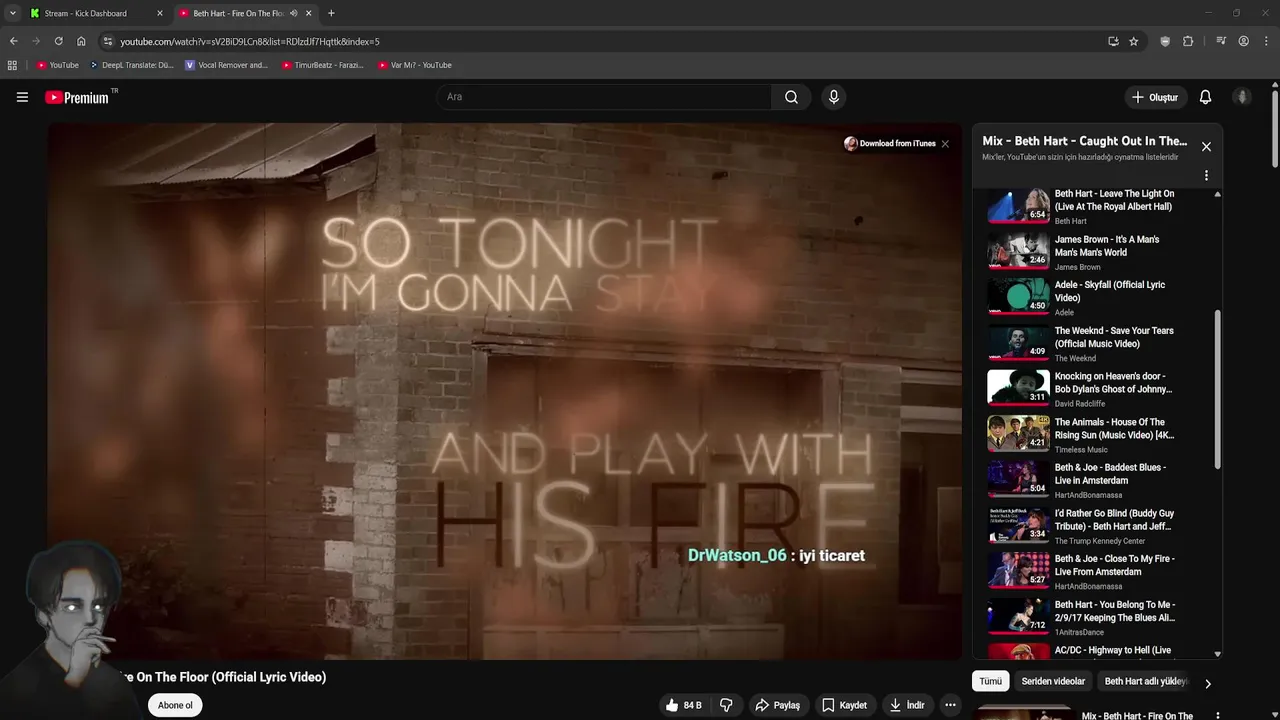Dislike the video with thumbs down
Screen dimensions: 1280x720
pyautogui.click(x=726, y=705)
